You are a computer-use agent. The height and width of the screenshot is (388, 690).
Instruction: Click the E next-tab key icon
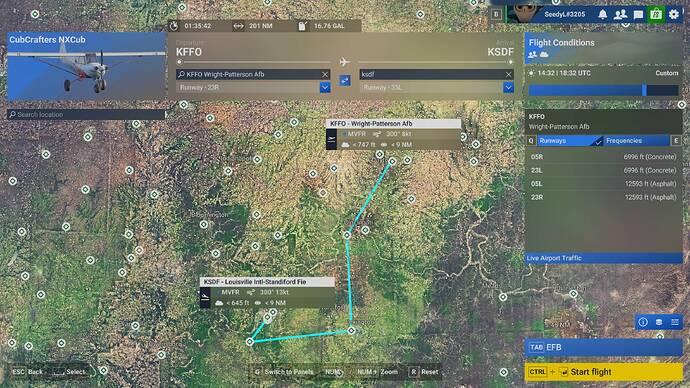(x=676, y=141)
